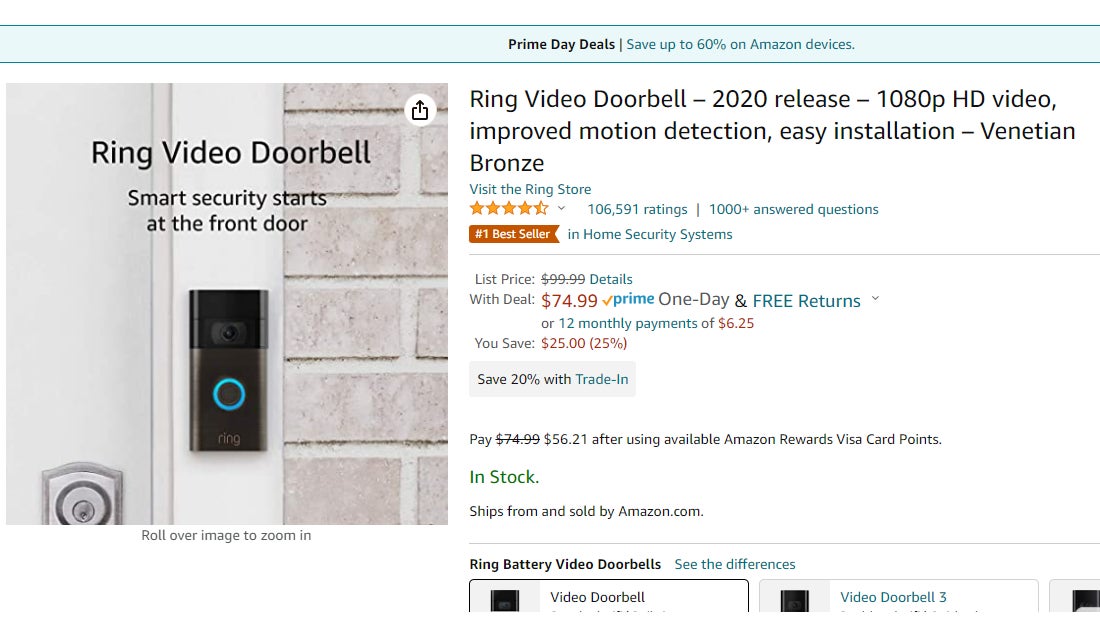This screenshot has height=619, width=1100.
Task: Click the Video Doorbell 3 thumbnail image
Action: click(x=794, y=600)
